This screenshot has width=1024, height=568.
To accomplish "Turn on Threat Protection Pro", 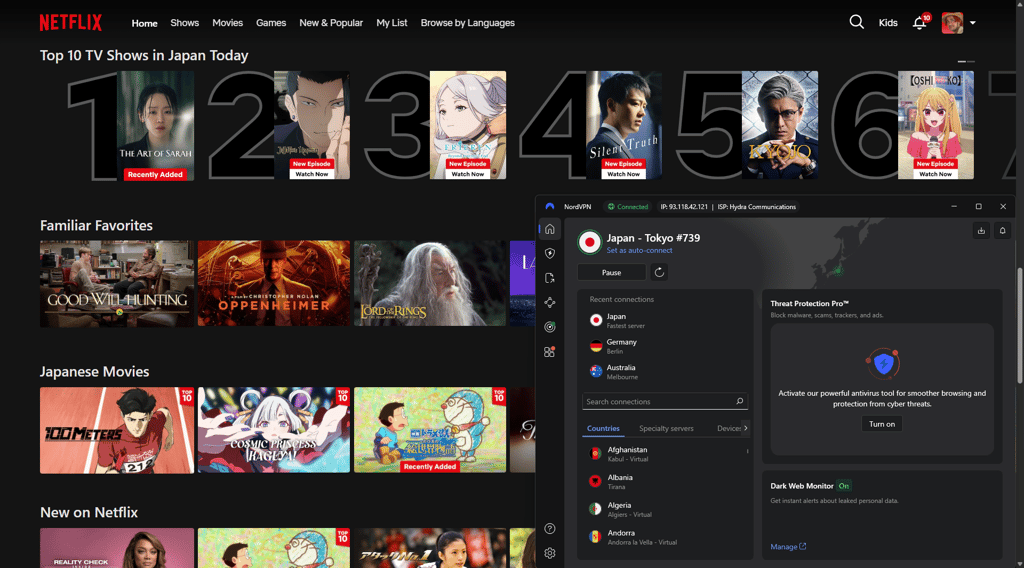I will (882, 424).
